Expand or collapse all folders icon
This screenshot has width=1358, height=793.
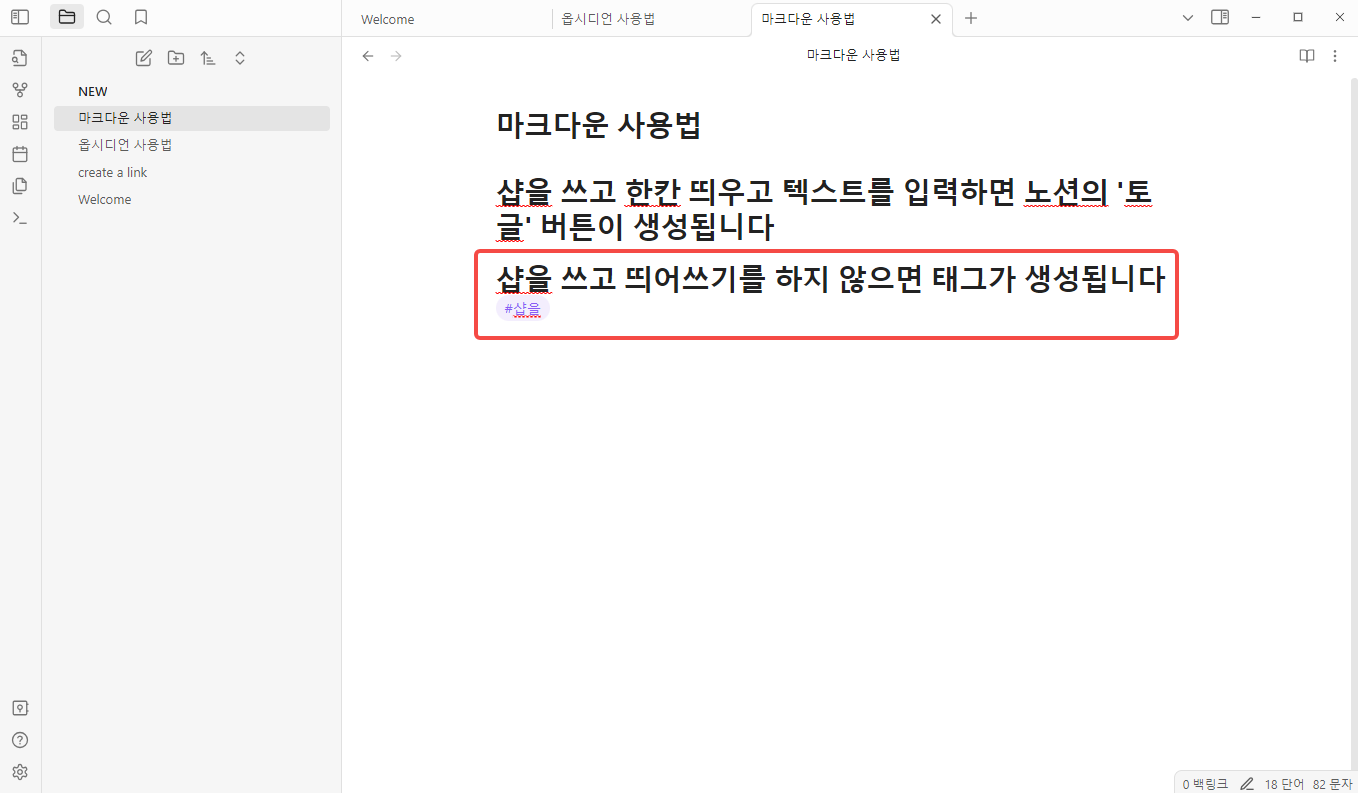(x=240, y=58)
